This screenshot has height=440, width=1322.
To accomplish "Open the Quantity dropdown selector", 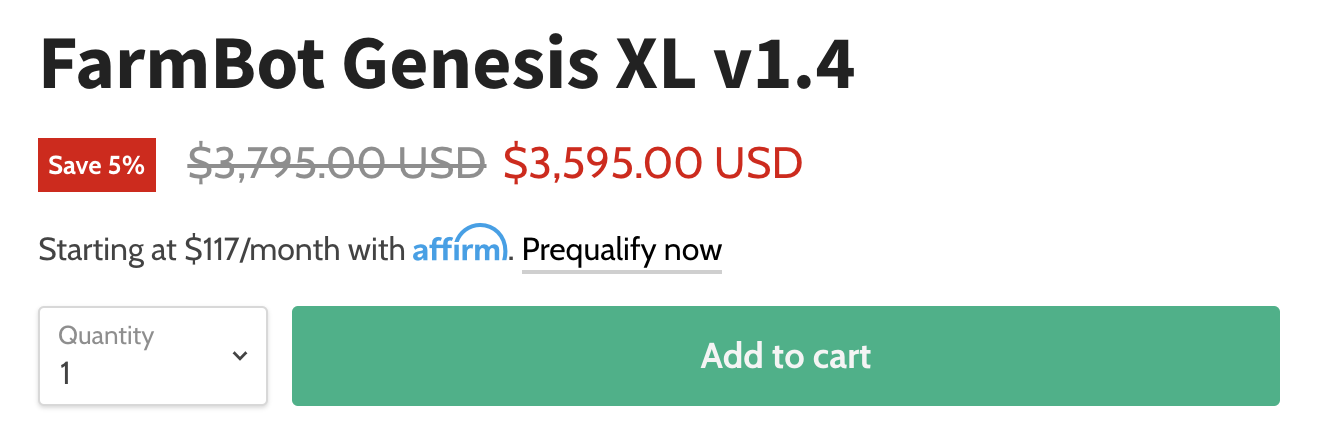I will point(153,356).
